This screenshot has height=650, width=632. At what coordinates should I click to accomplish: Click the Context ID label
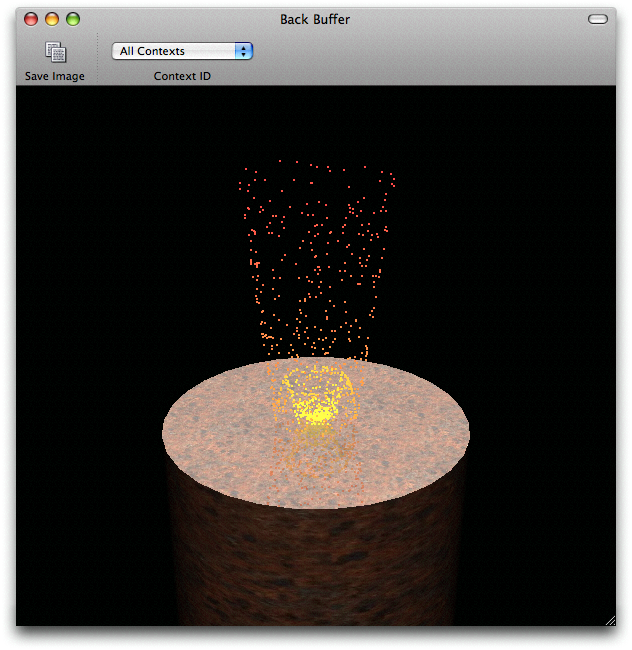(182, 76)
